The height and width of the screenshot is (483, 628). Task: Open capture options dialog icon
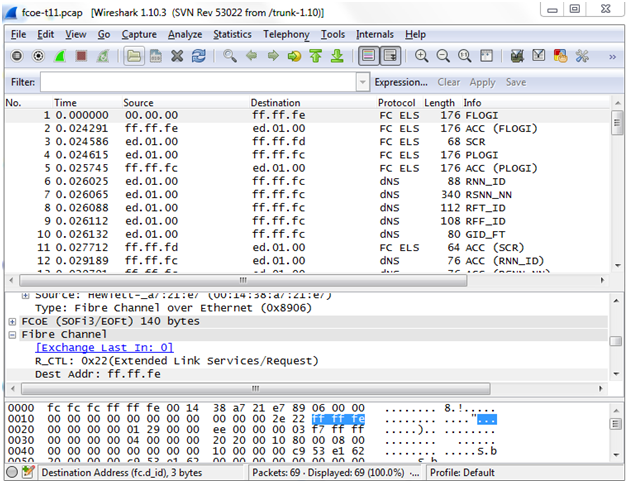click(38, 57)
